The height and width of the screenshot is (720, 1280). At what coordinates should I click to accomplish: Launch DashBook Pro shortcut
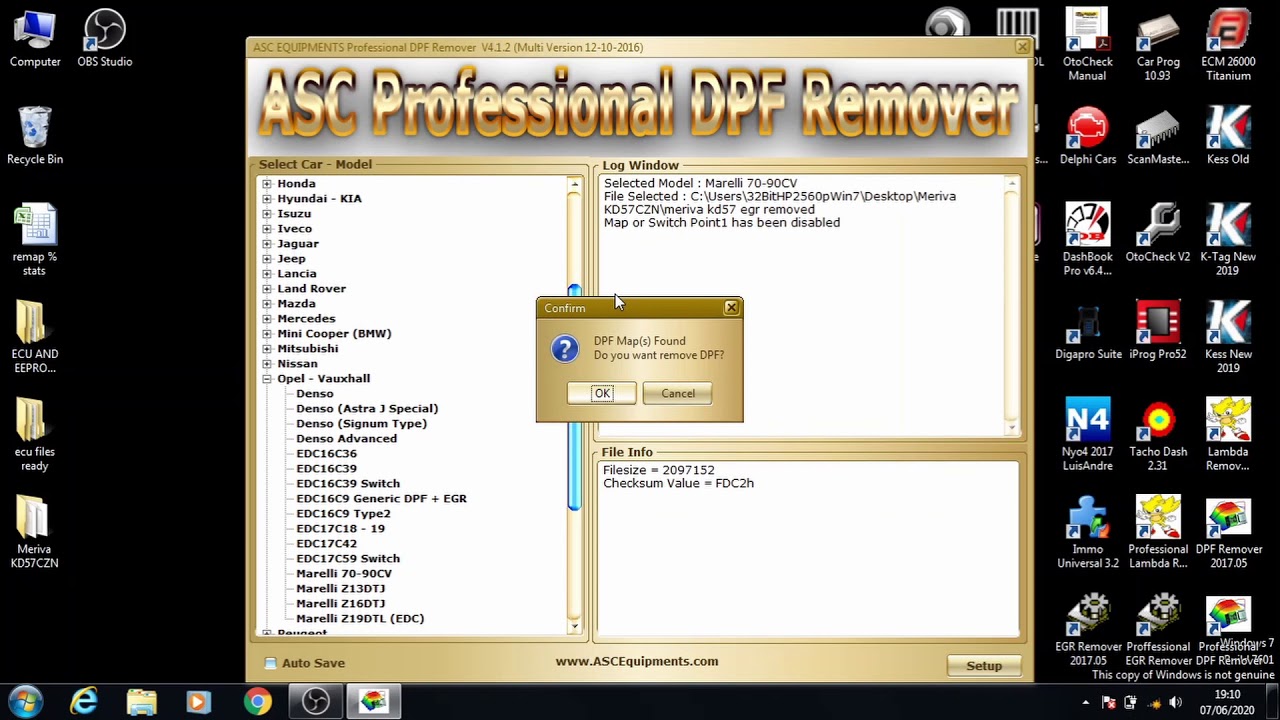coord(1087,240)
